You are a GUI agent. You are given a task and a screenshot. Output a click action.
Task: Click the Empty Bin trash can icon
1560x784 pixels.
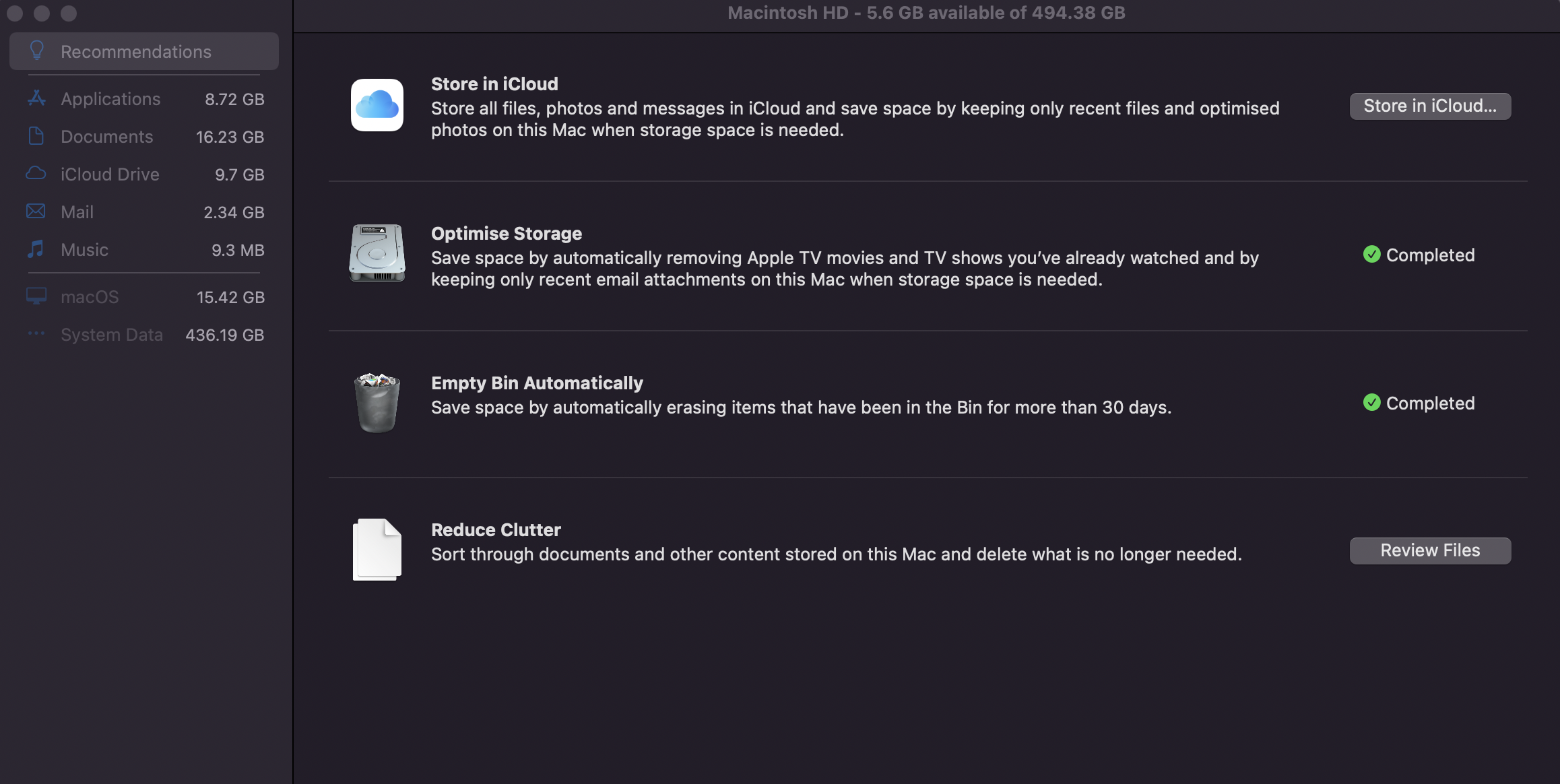377,402
